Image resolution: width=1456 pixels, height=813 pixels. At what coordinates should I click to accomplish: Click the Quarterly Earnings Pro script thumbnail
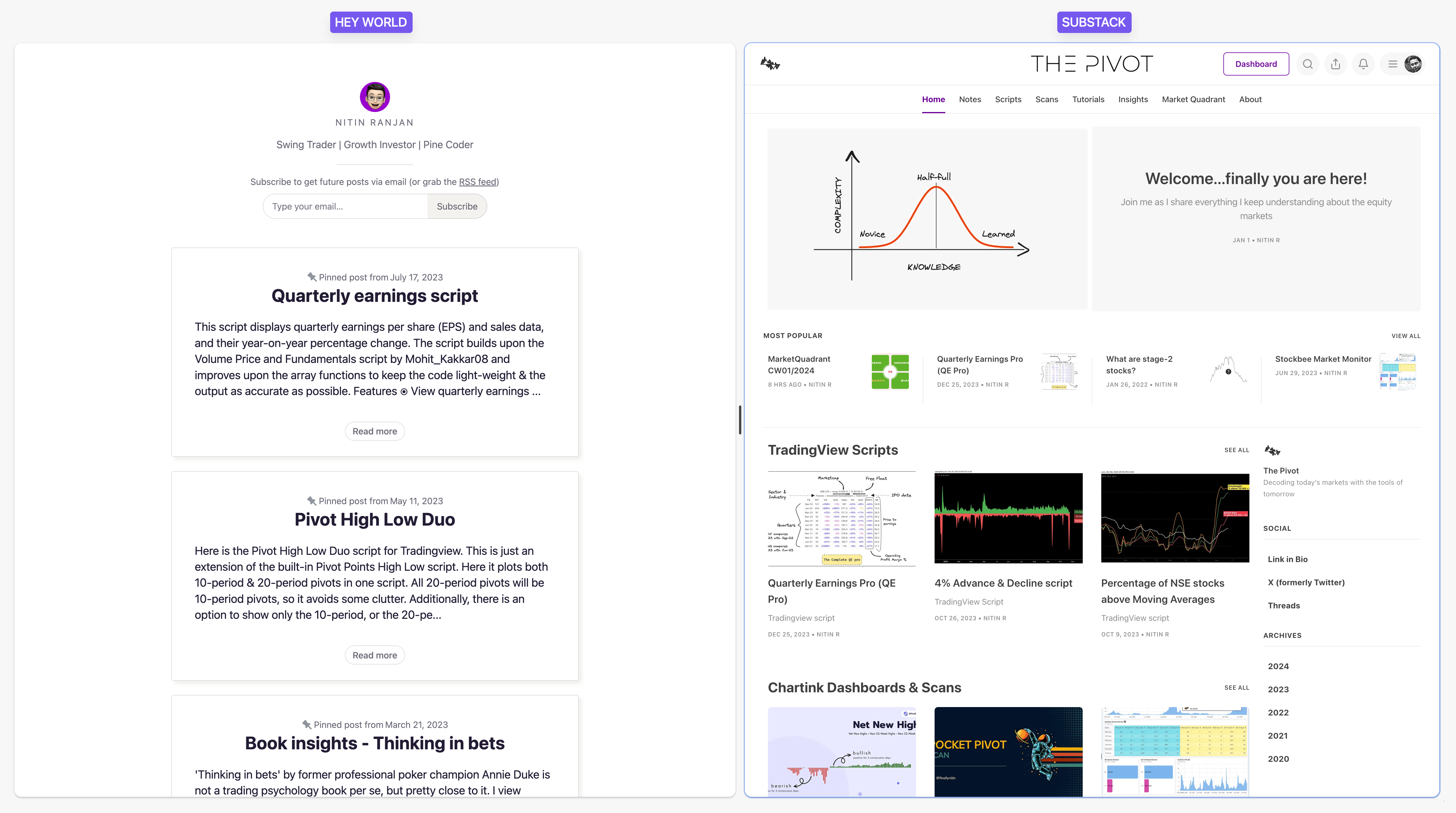(842, 518)
